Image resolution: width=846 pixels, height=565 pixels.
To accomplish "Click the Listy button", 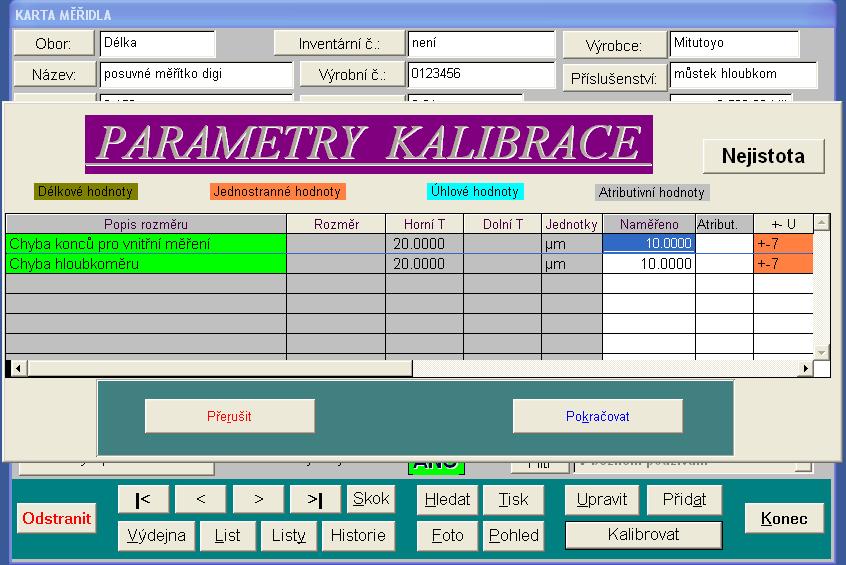I will 289,535.
